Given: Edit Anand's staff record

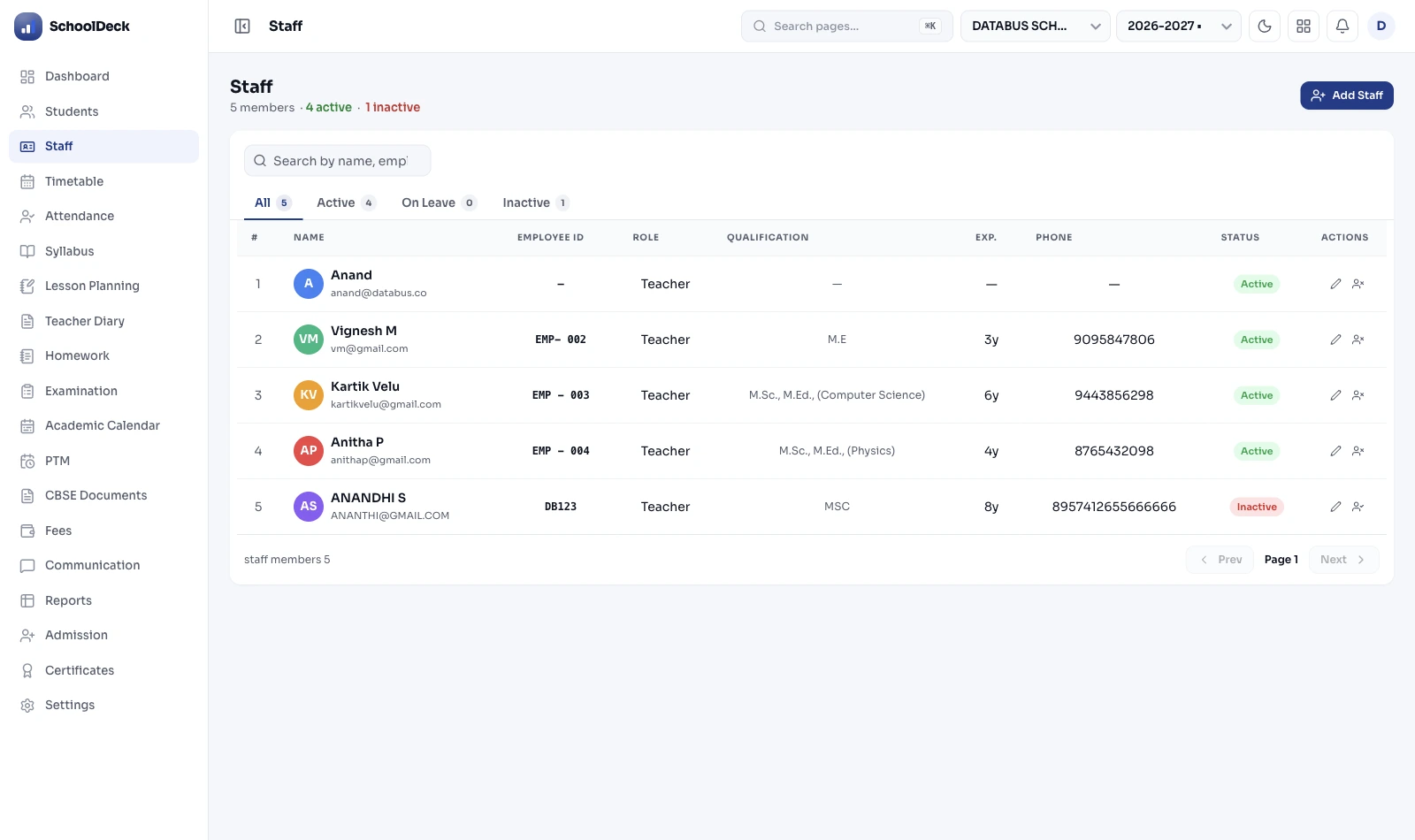Looking at the screenshot, I should [1335, 284].
